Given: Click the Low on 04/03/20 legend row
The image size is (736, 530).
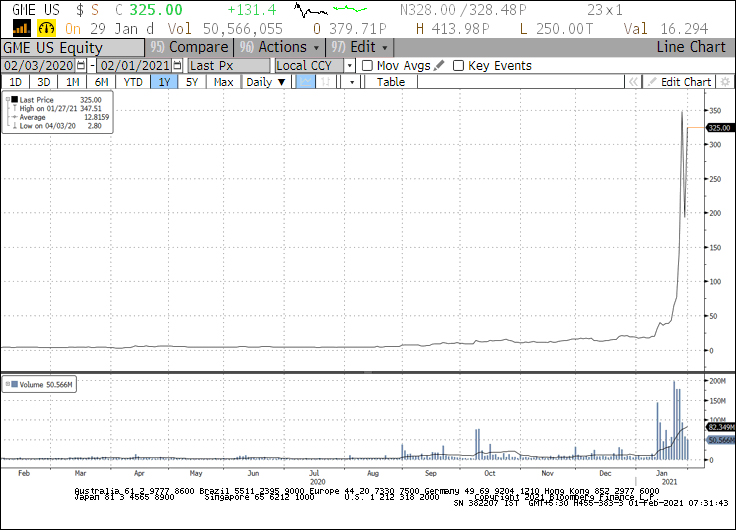Looking at the screenshot, I should pos(57,126).
